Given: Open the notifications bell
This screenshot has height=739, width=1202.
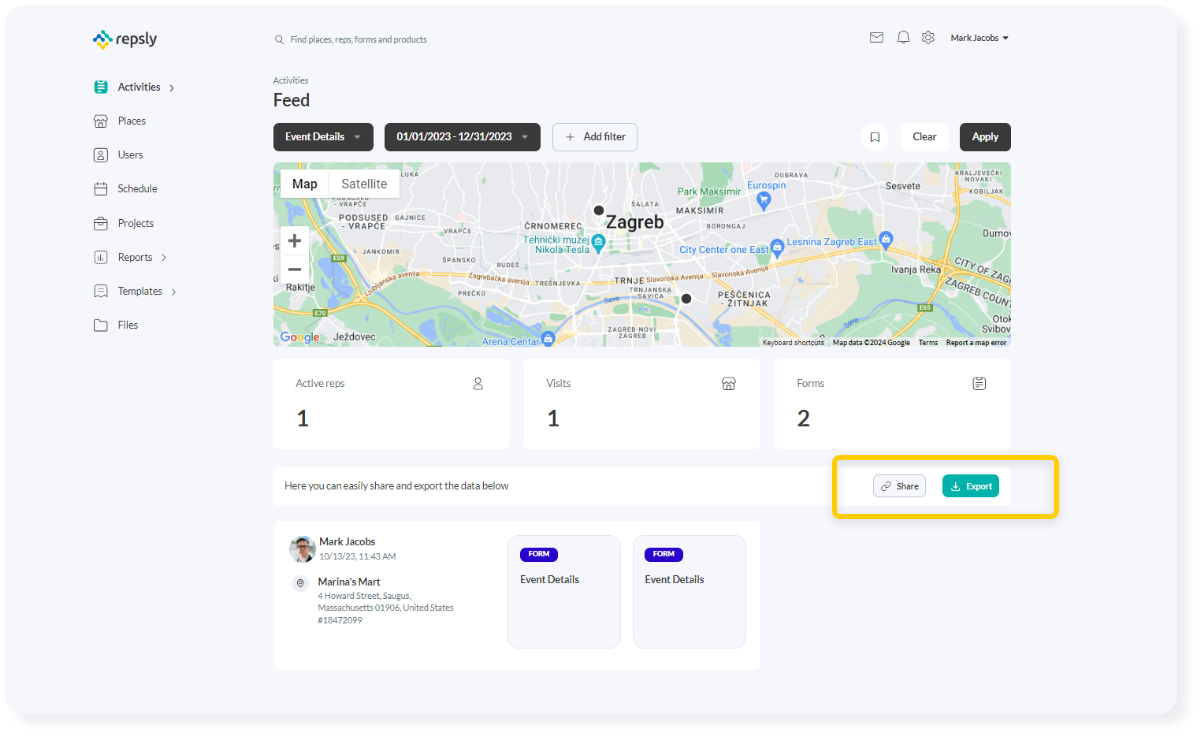Looking at the screenshot, I should click(x=903, y=38).
